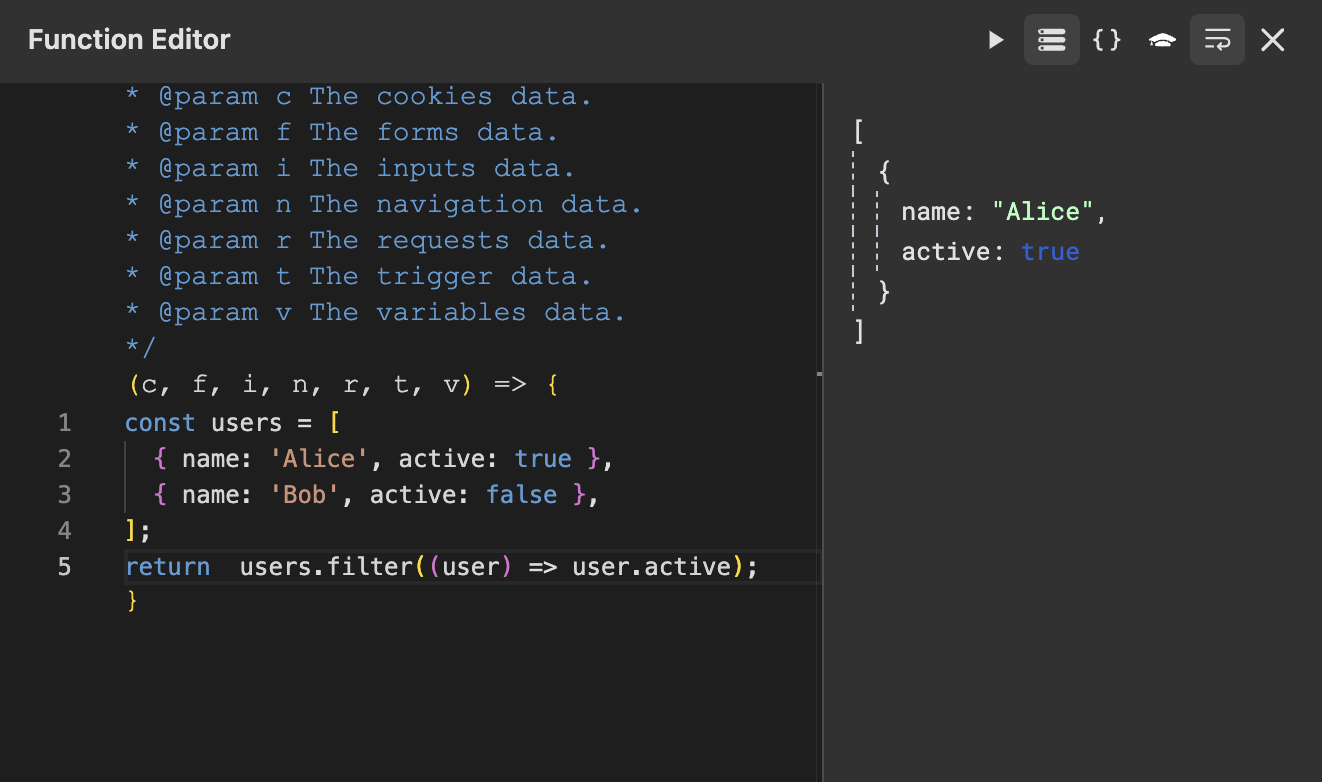This screenshot has width=1322, height=782.
Task: Click the closing "];" on line 4
Action: 138,531
